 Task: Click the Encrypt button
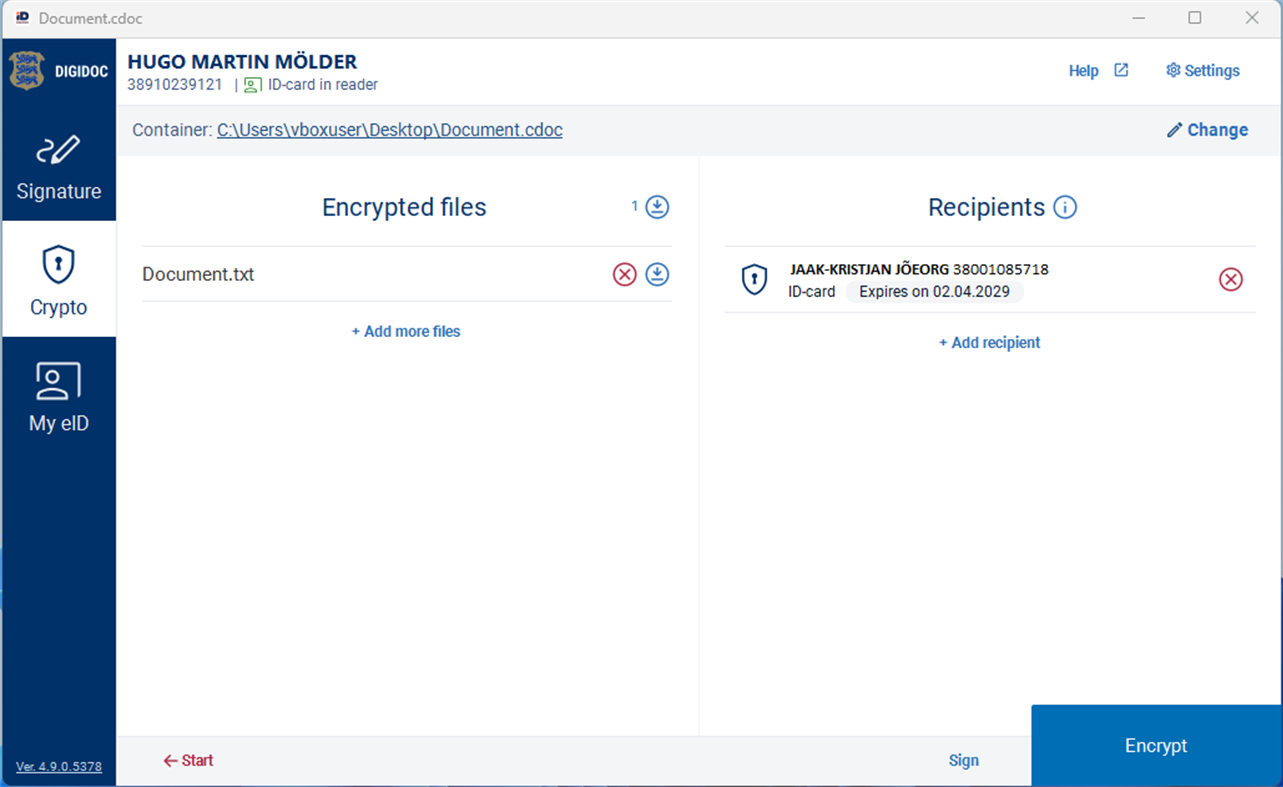point(1156,746)
